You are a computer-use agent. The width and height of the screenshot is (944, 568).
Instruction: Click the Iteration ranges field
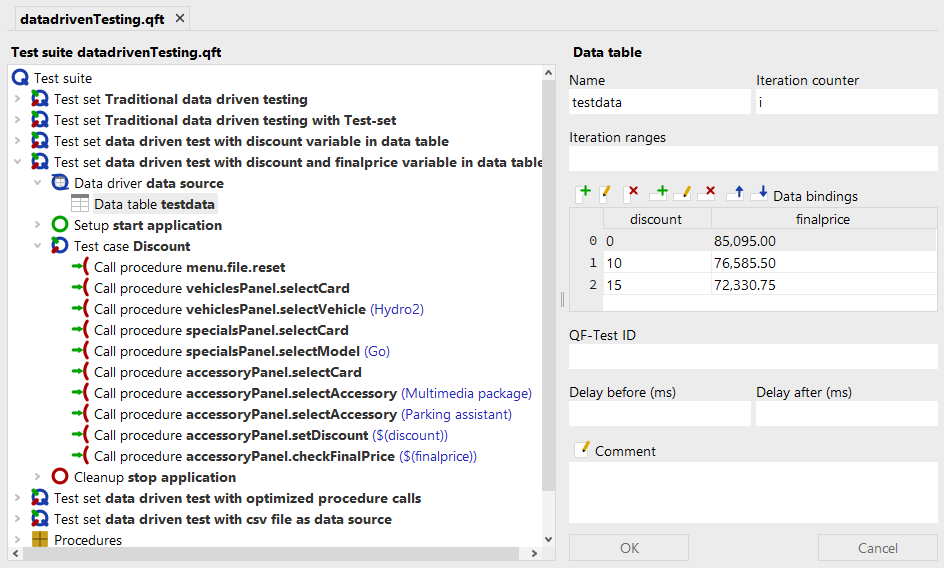753,158
